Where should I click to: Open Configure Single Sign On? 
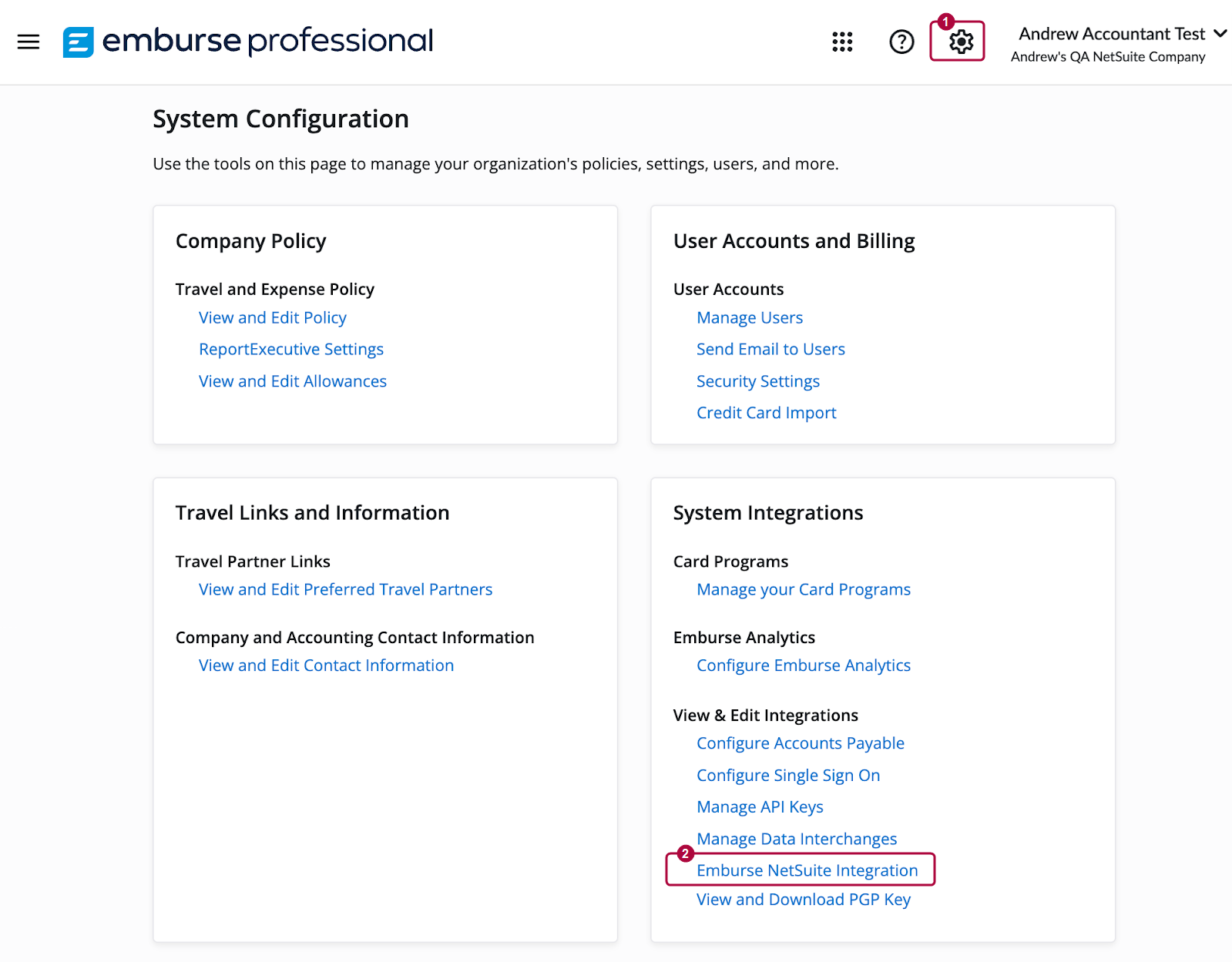pos(788,776)
